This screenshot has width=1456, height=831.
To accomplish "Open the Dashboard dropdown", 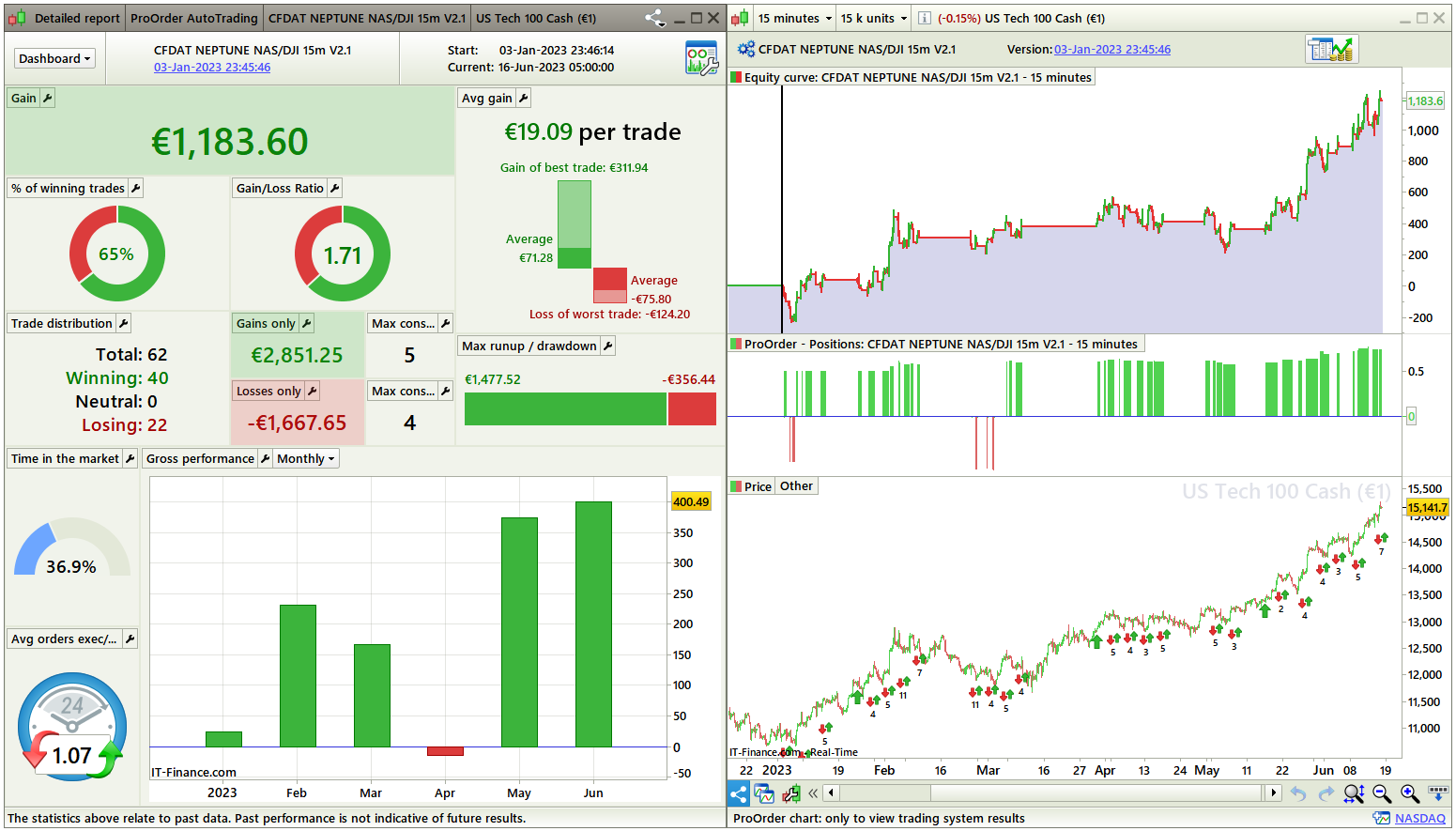I will click(x=55, y=58).
